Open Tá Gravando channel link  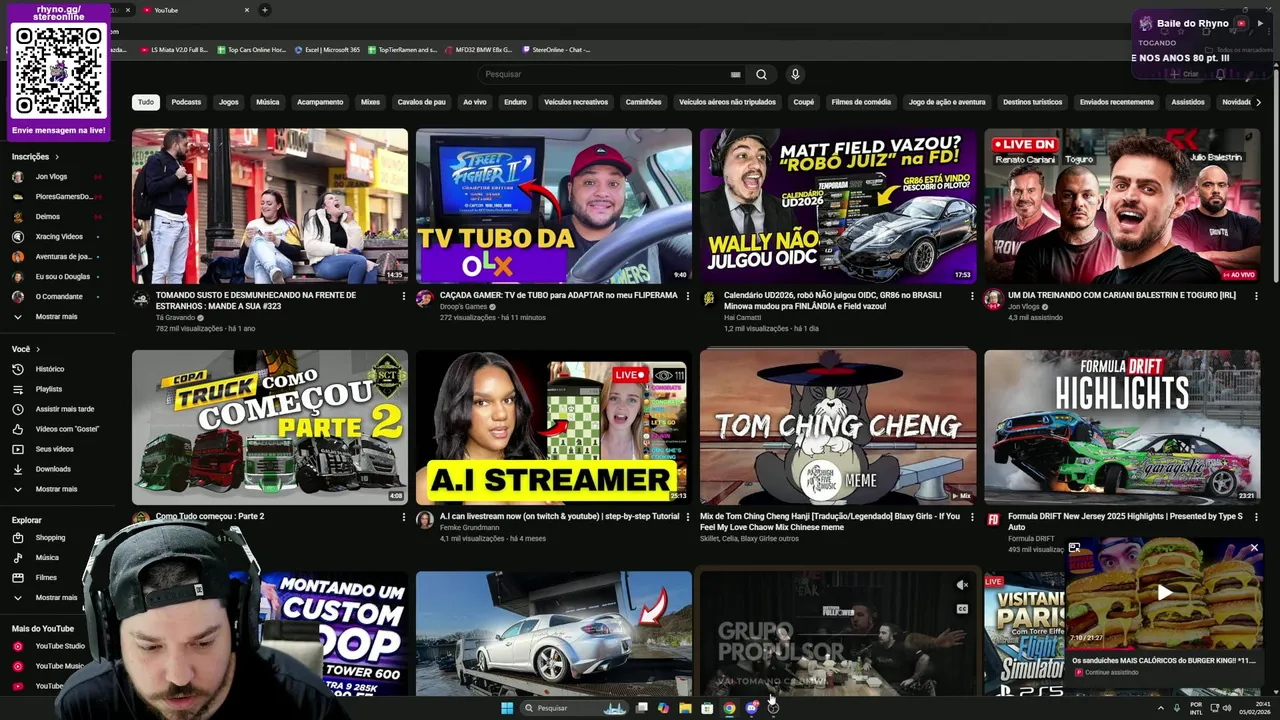175,317
